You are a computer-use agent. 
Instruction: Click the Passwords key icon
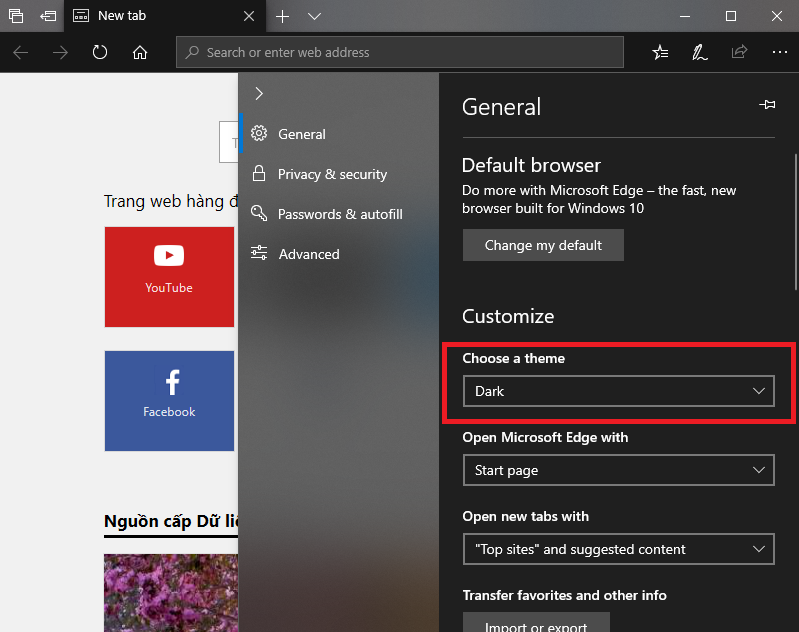[x=259, y=214]
